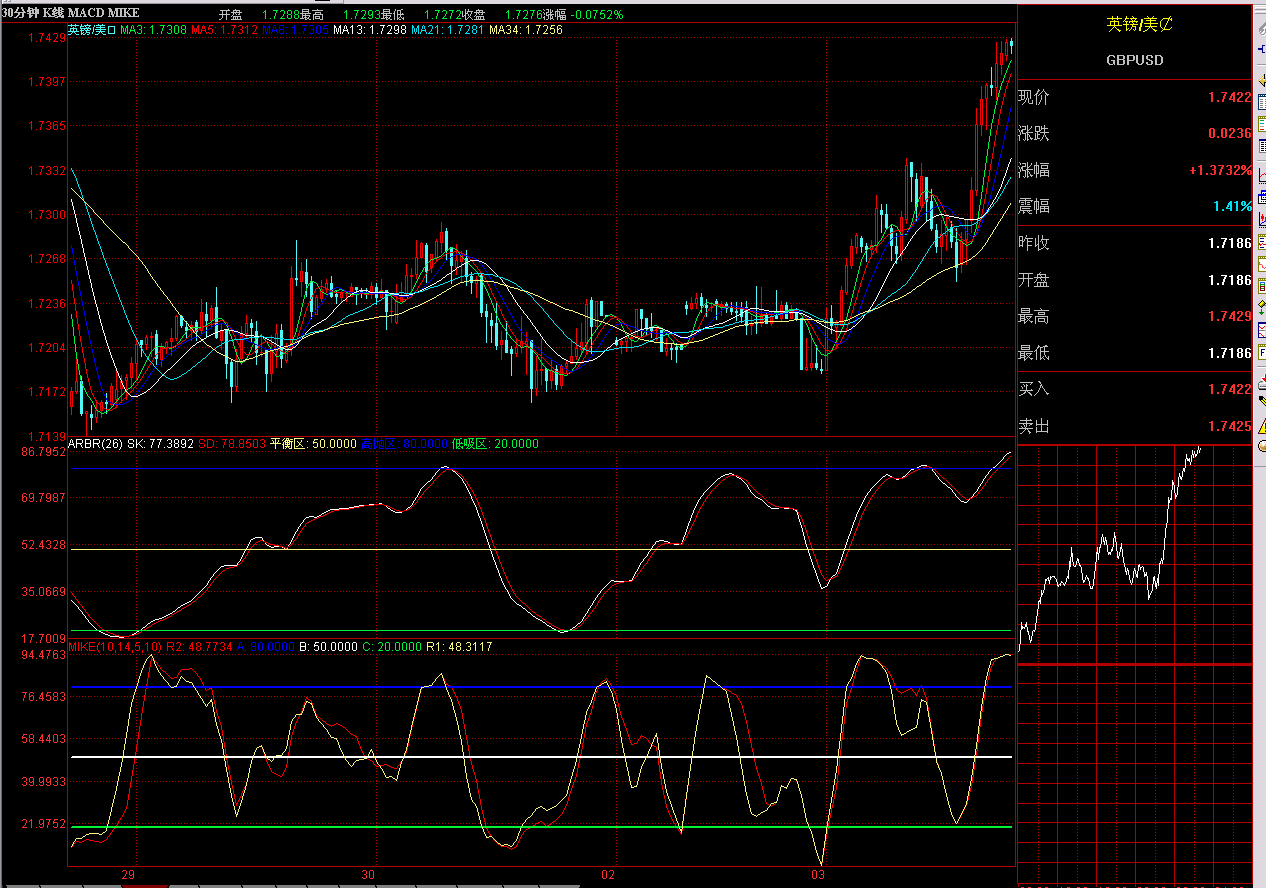
Task: Click the 1.7332 price axis label
Action: coord(47,170)
